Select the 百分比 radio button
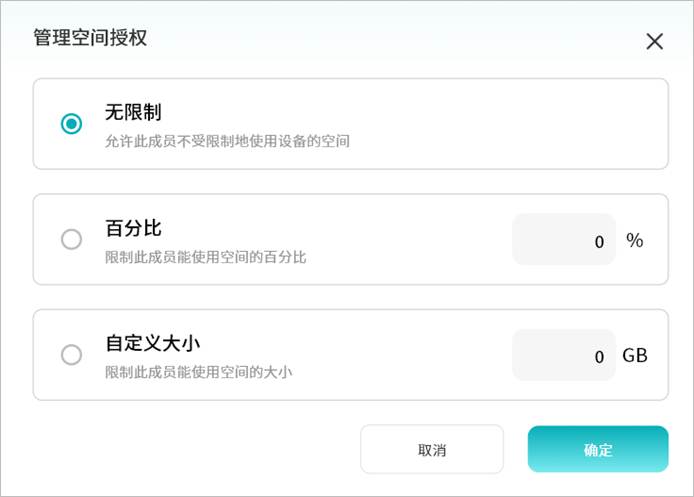Screen dimensions: 694x497 (x=71, y=240)
